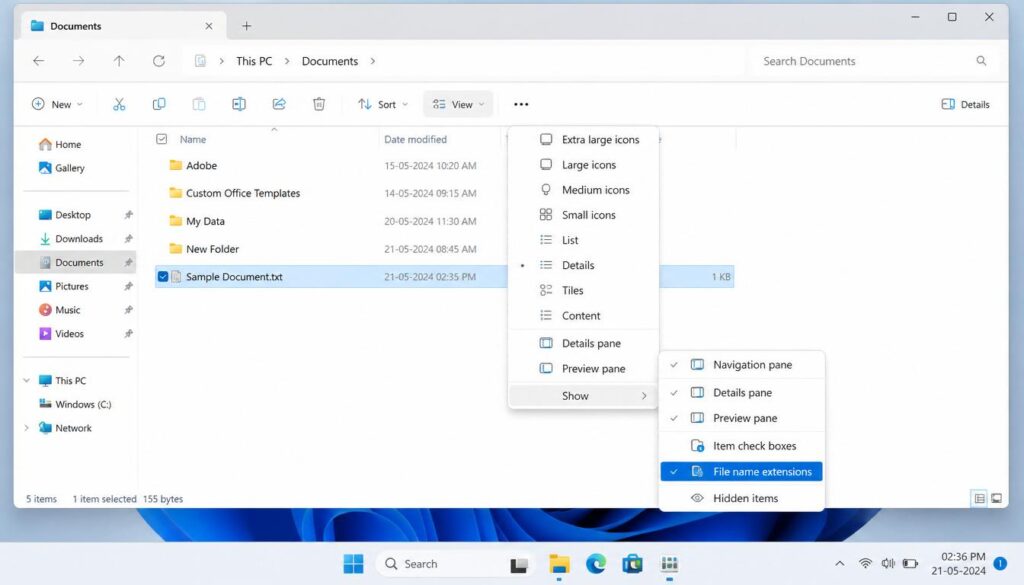Click the Copy icon in toolbar
This screenshot has width=1024, height=585.
click(x=159, y=104)
